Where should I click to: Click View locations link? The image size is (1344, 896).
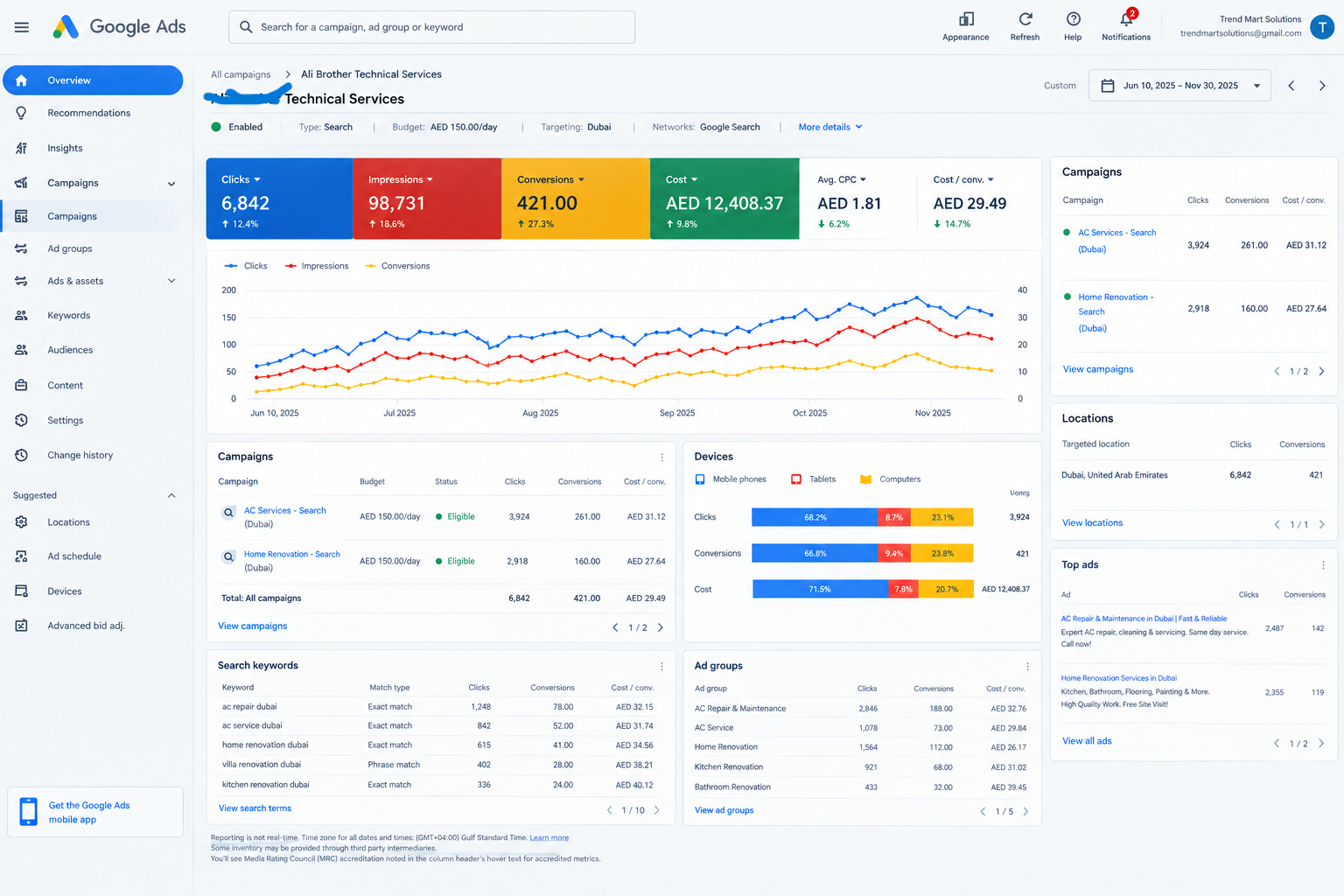[1092, 523]
